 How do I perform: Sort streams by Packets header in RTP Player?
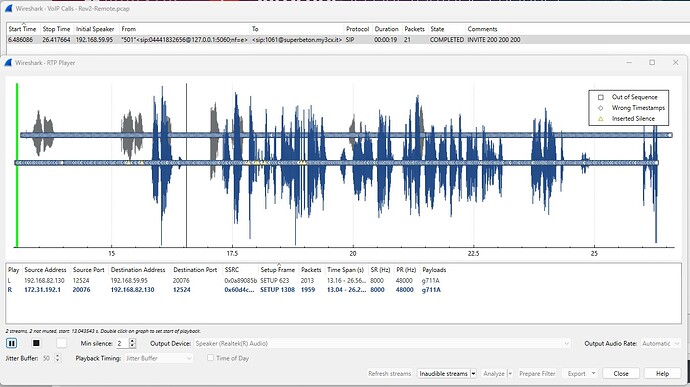point(311,270)
